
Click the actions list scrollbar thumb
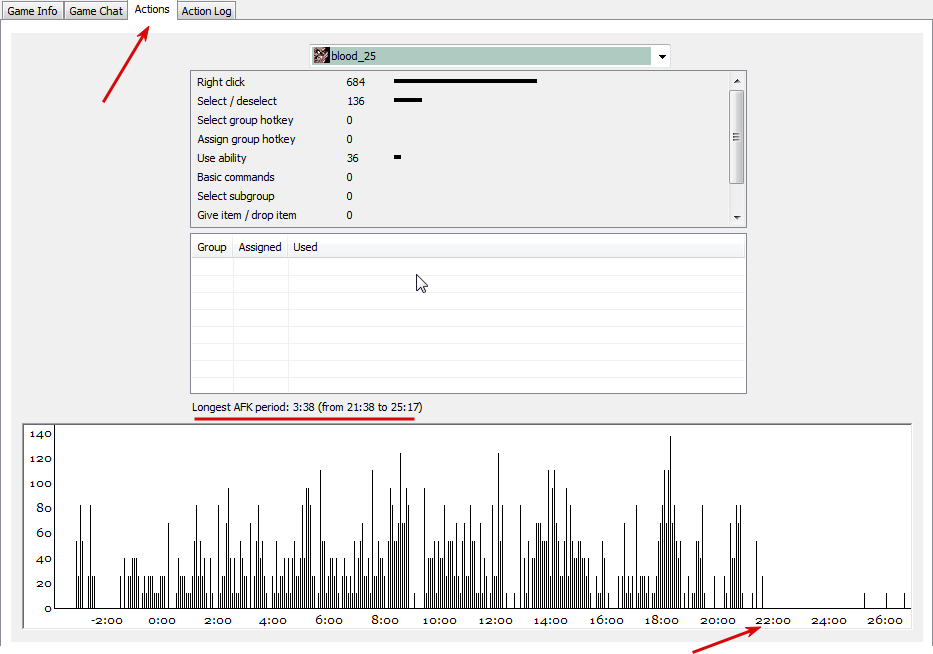tap(737, 137)
